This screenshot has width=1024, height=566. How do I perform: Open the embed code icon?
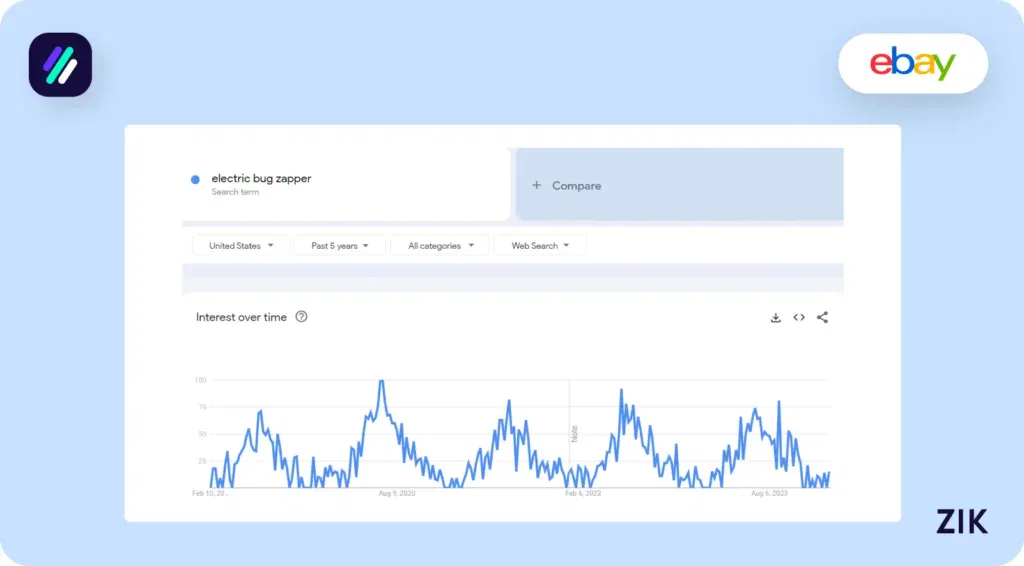tap(799, 318)
